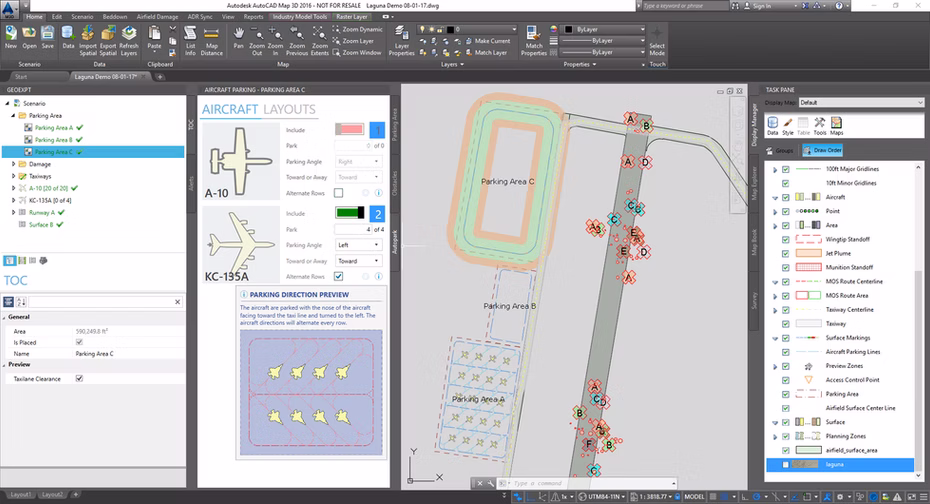Screen dimensions: 930x504
Task: Toggle visibility of Wingtip Standoff layer
Action: tap(785, 239)
